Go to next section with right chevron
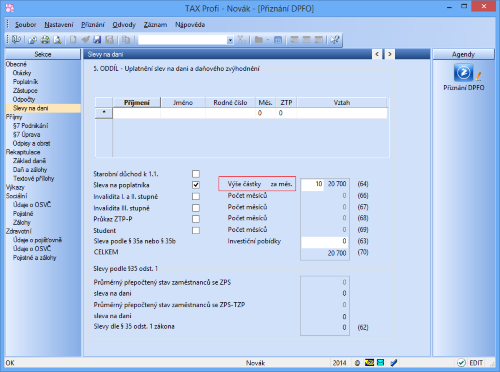Image resolution: width=500 pixels, height=372 pixels. [389, 54]
